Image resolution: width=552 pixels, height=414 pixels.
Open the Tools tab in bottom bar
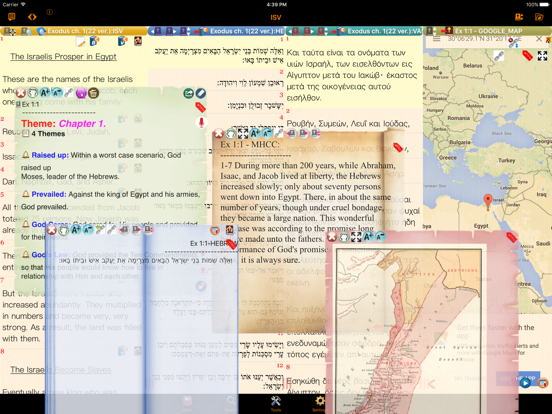tap(276, 403)
